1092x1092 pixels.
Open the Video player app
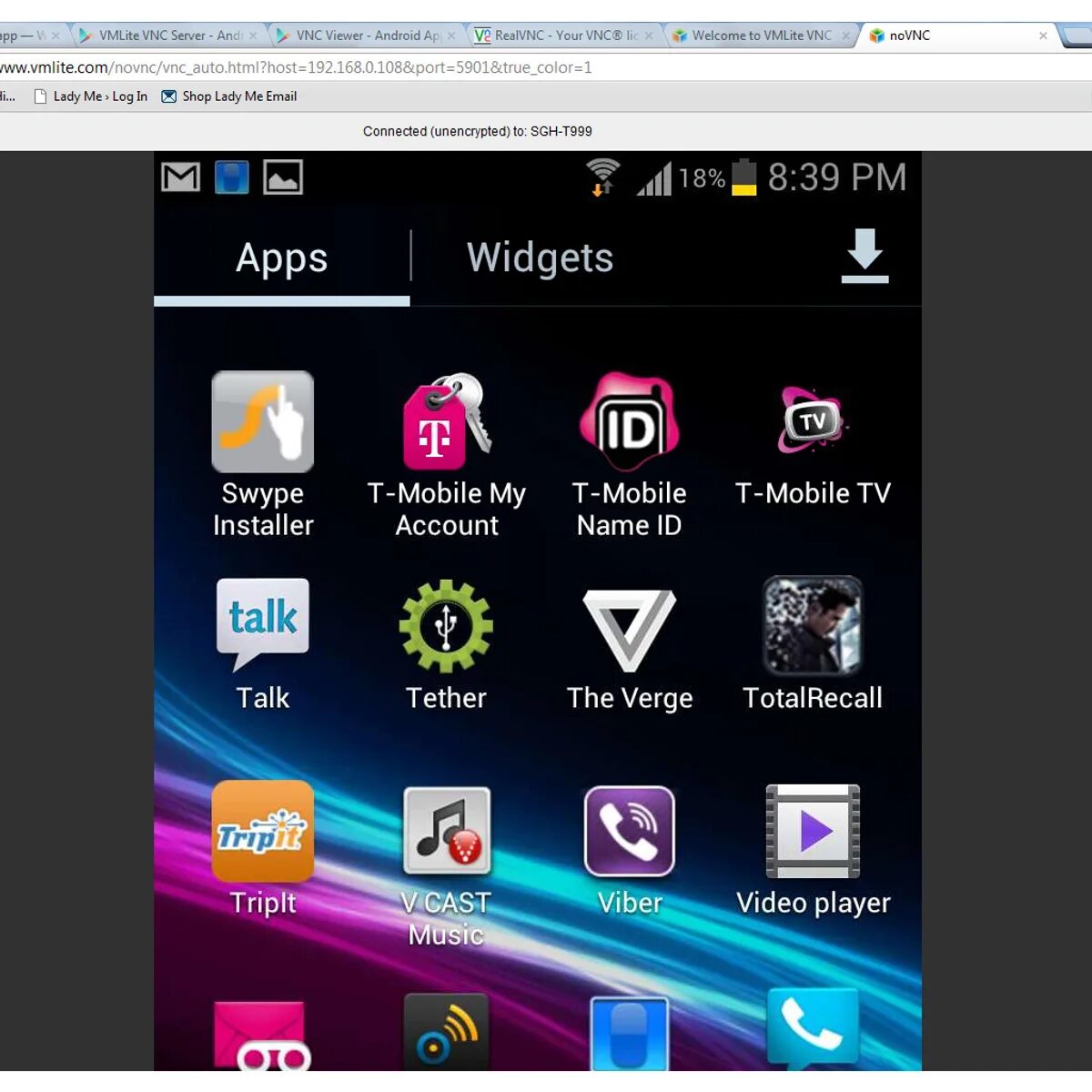813,831
